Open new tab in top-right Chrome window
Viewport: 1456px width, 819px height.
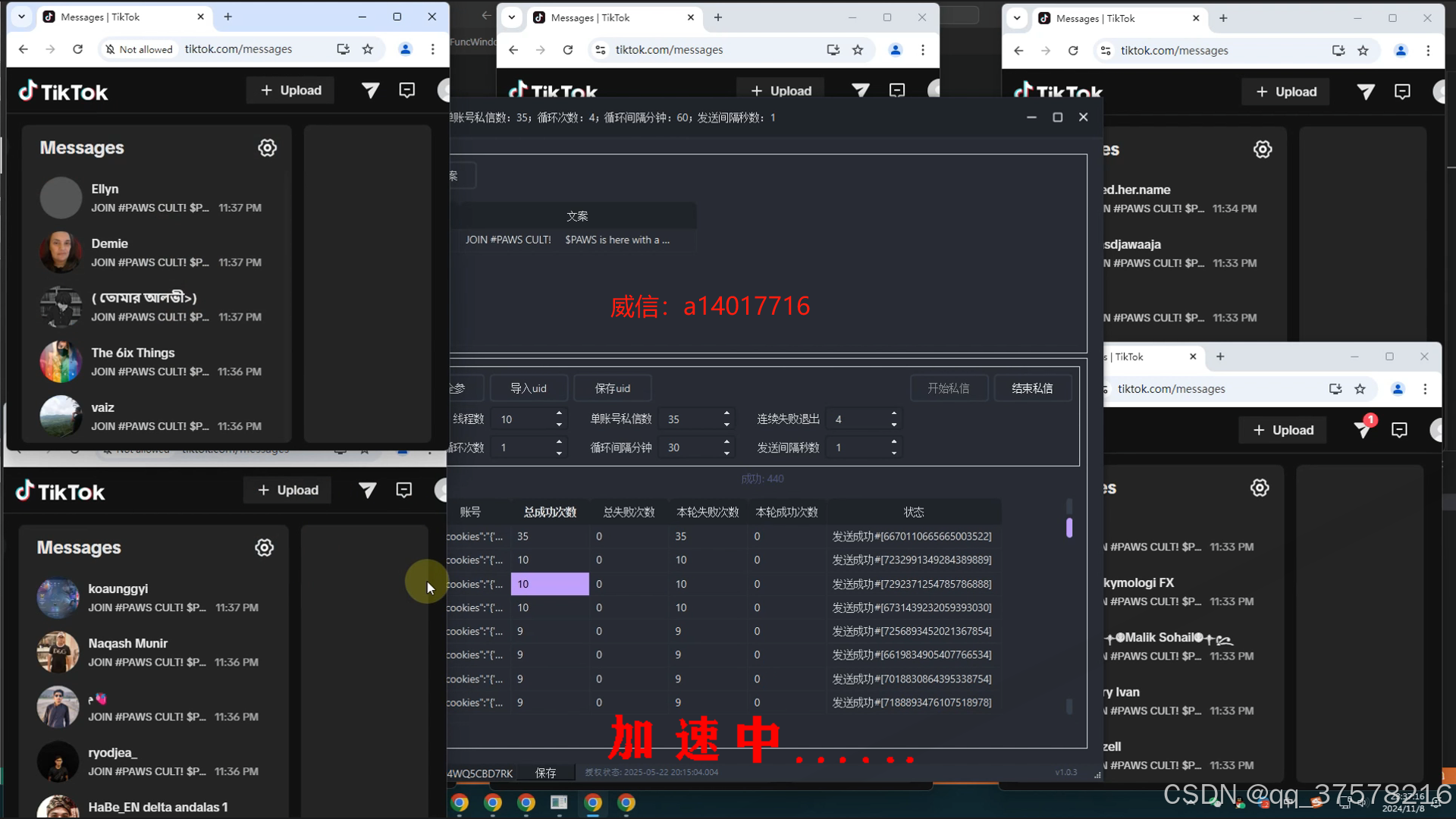pos(1223,18)
